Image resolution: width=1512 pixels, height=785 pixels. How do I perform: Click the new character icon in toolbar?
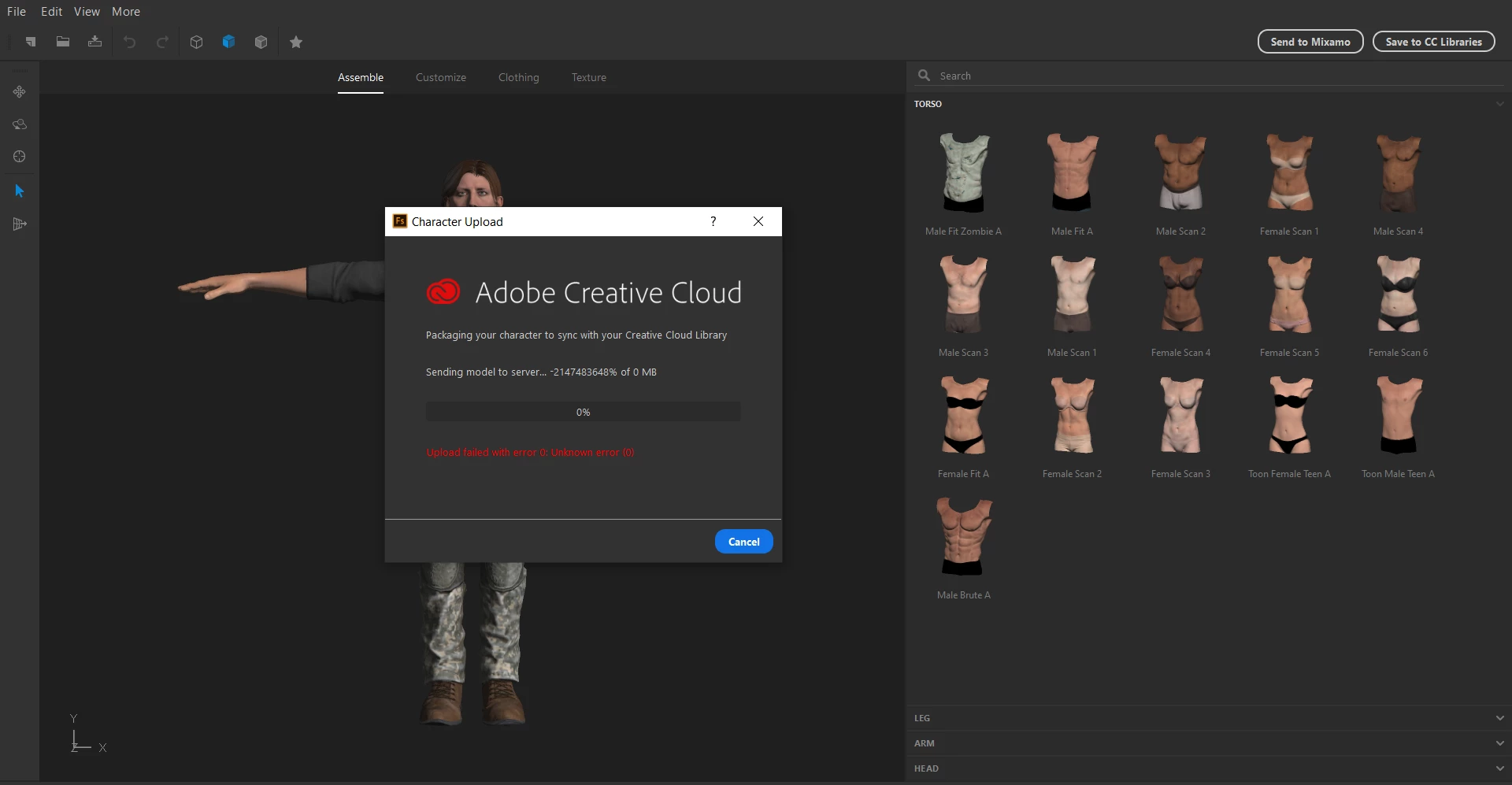click(x=31, y=42)
